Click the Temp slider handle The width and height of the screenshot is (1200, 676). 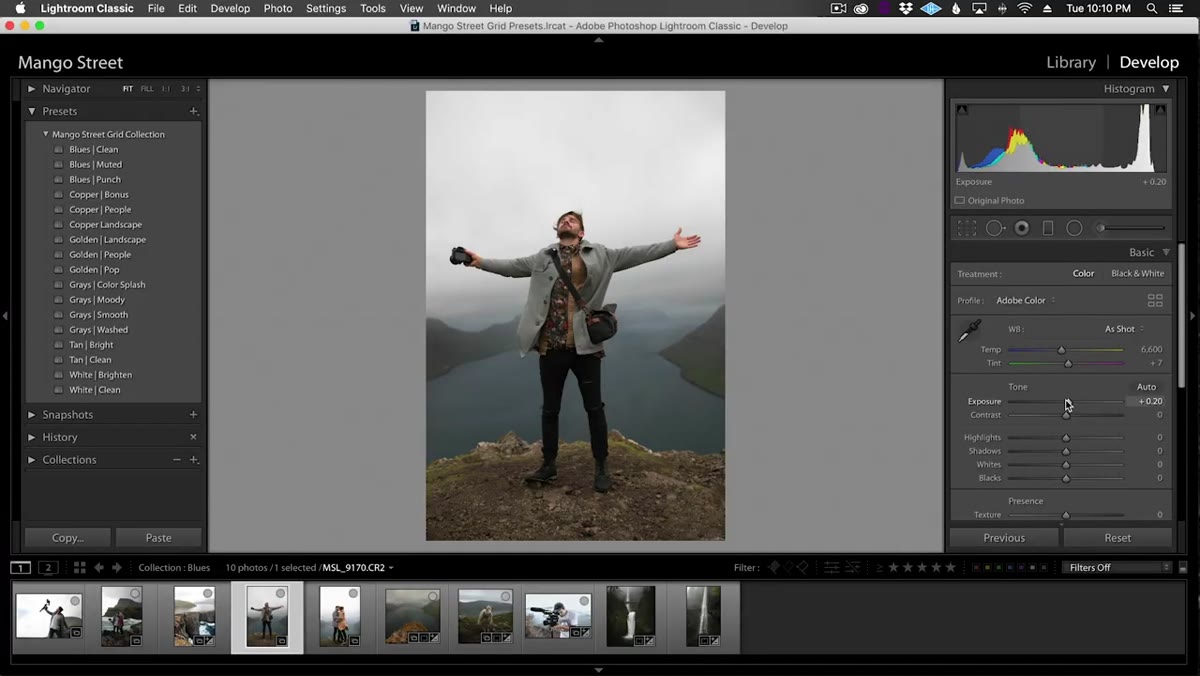click(1062, 350)
